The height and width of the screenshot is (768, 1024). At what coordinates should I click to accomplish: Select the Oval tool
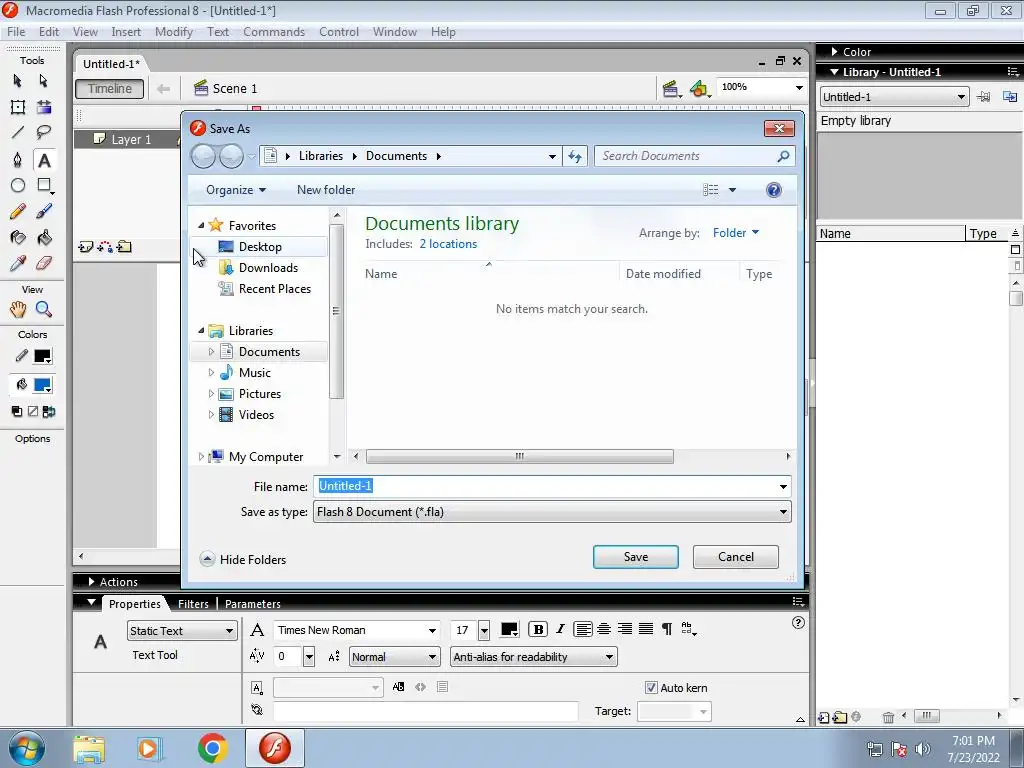click(18, 185)
